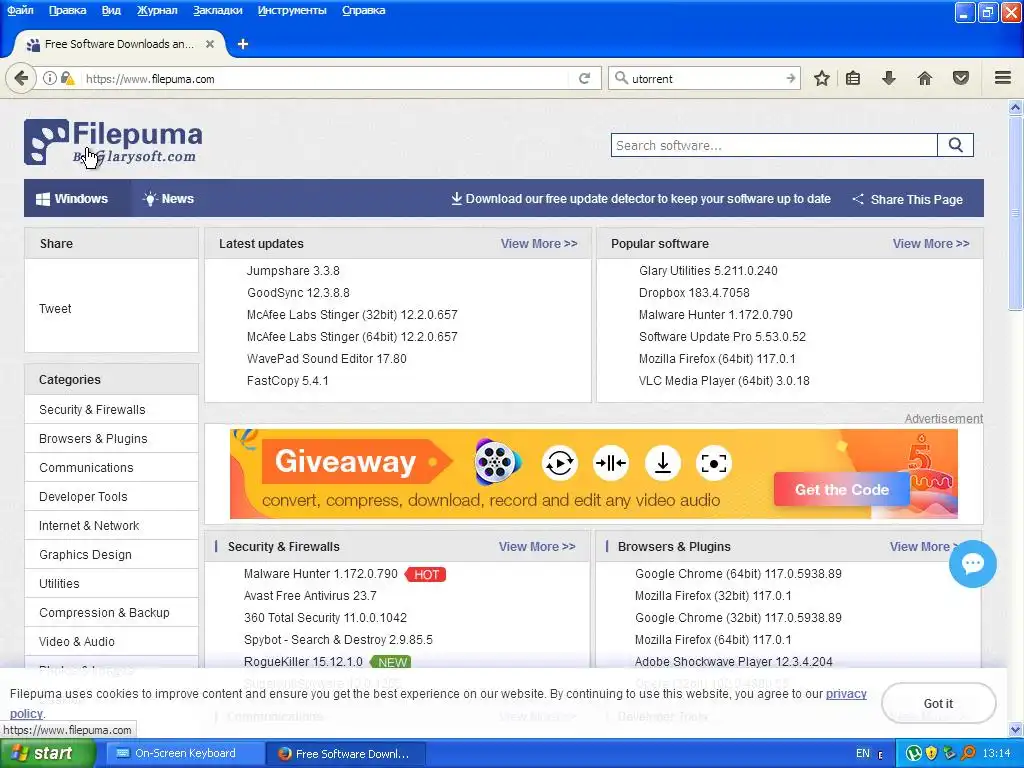This screenshot has height=768, width=1024.
Task: Open the privacy policy link
Action: click(846, 694)
